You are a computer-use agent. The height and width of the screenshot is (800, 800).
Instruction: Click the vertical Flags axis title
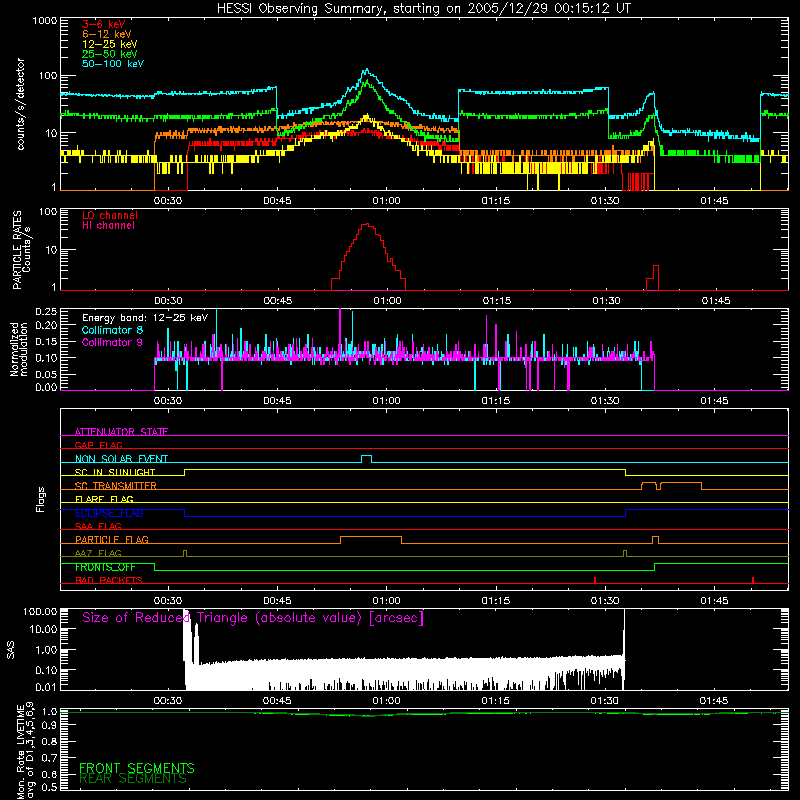pyautogui.click(x=40, y=499)
